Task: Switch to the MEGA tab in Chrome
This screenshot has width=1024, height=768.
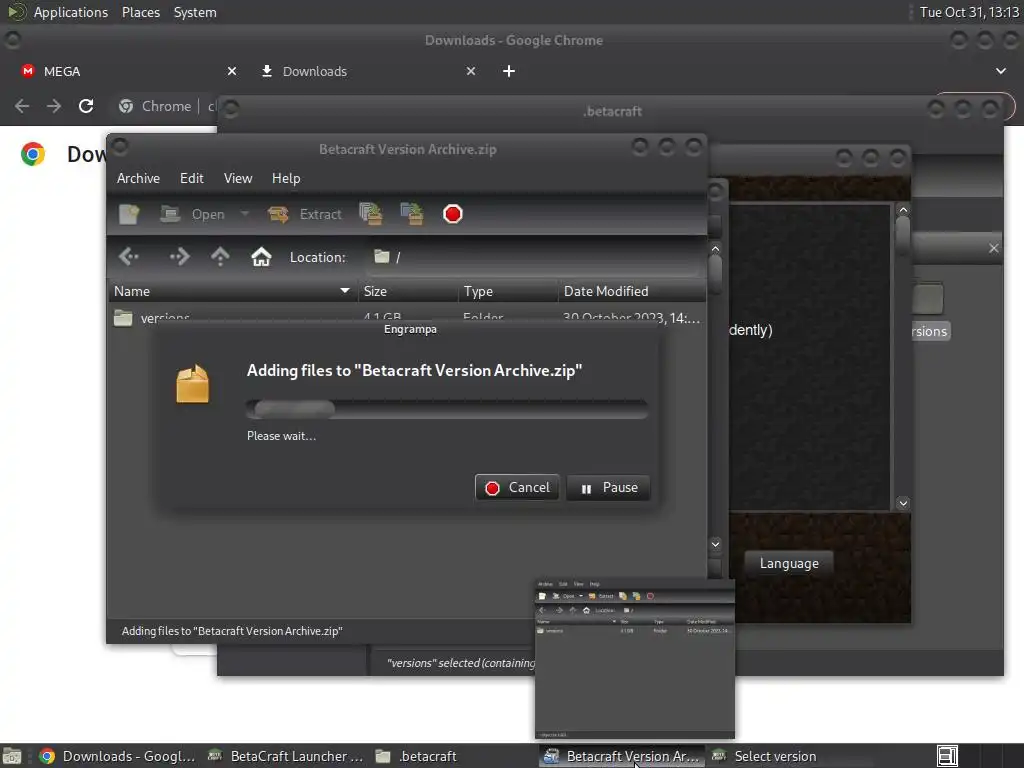Action: click(124, 71)
